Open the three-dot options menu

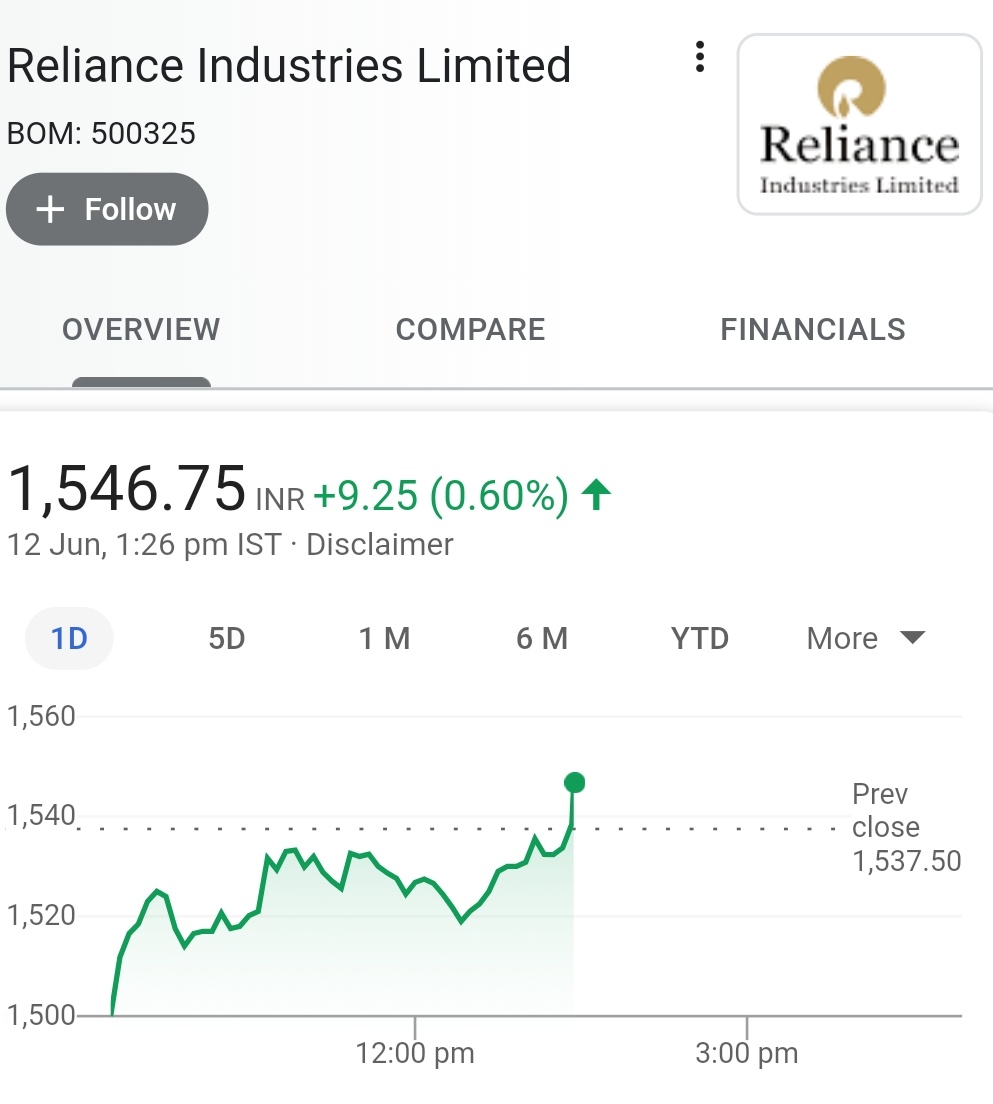(699, 57)
